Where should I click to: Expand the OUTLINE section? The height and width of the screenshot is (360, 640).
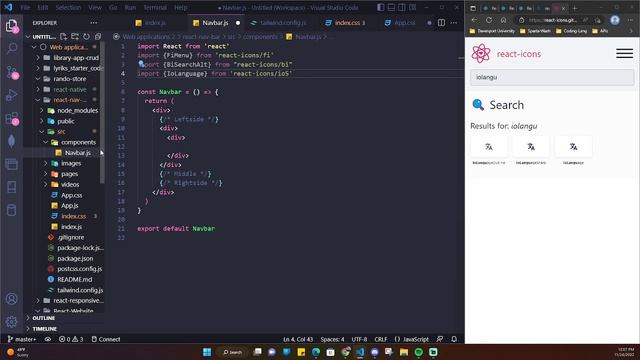coord(44,318)
